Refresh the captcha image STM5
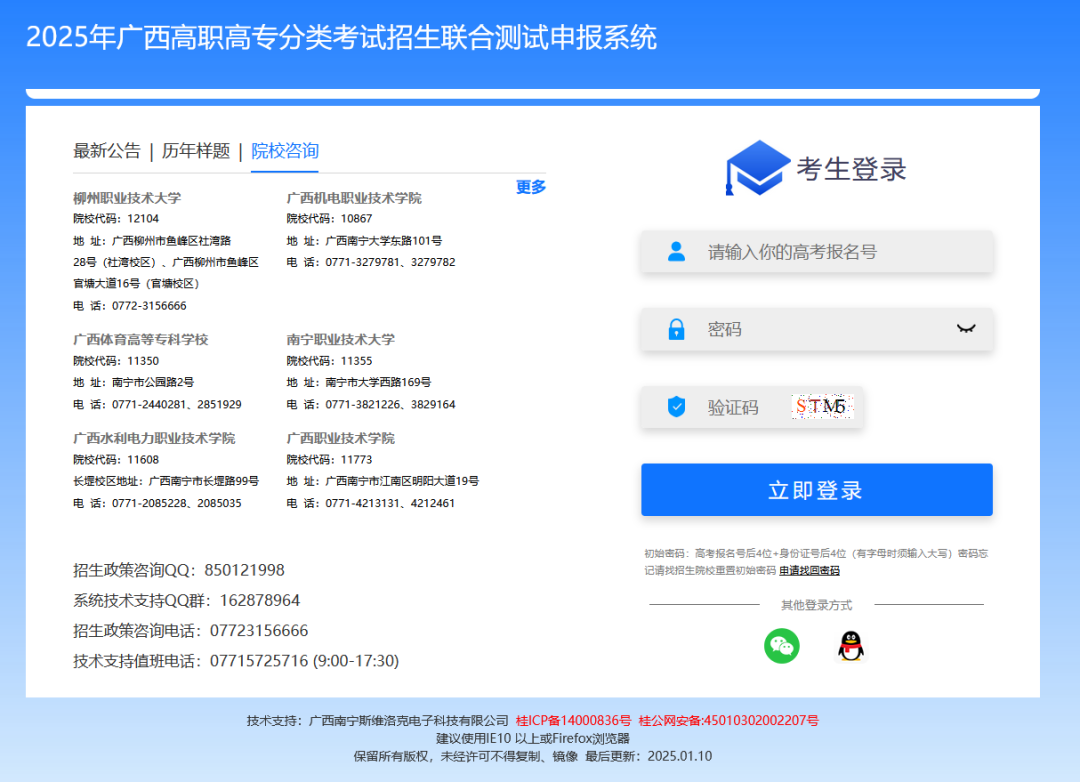The image size is (1080, 782). (x=821, y=407)
